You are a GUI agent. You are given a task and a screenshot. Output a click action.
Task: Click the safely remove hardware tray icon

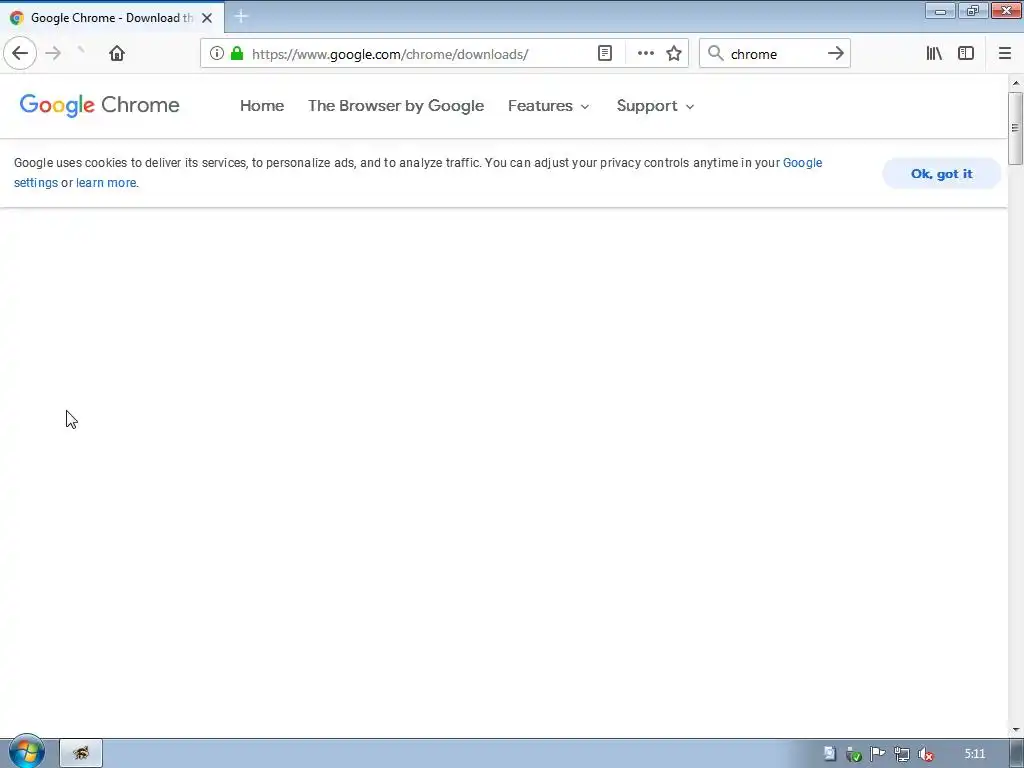click(853, 754)
